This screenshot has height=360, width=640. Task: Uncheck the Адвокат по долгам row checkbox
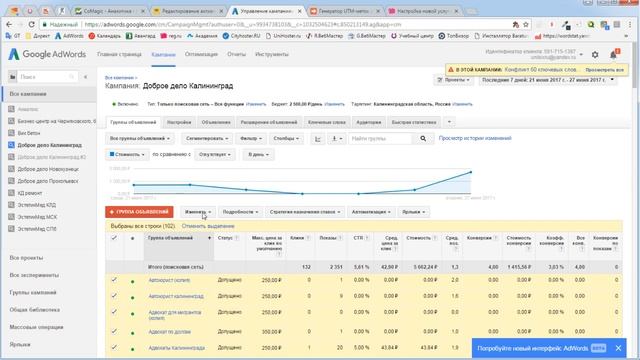pyautogui.click(x=114, y=331)
